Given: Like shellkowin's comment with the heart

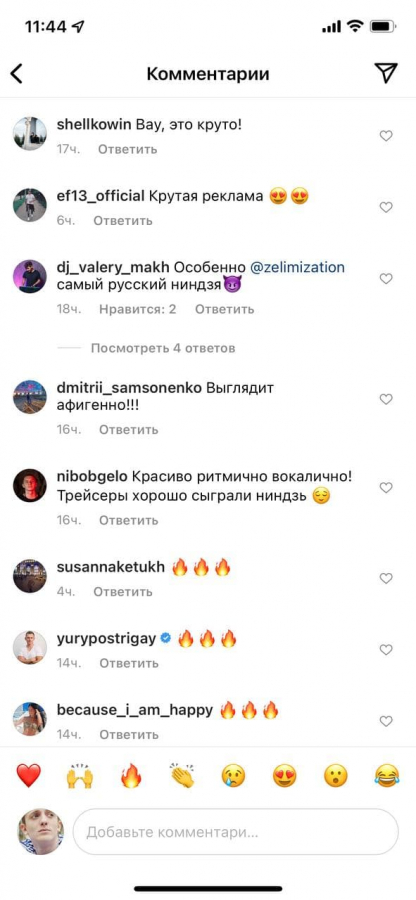Looking at the screenshot, I should pyautogui.click(x=386, y=136).
